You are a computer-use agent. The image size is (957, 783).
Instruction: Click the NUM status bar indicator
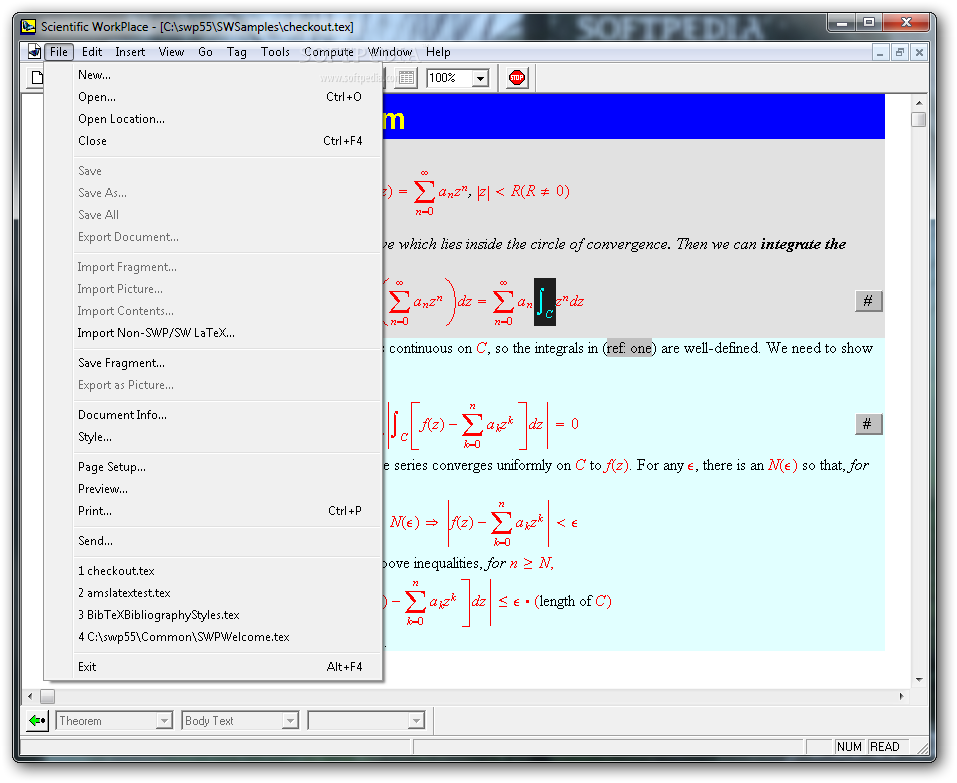click(x=849, y=747)
